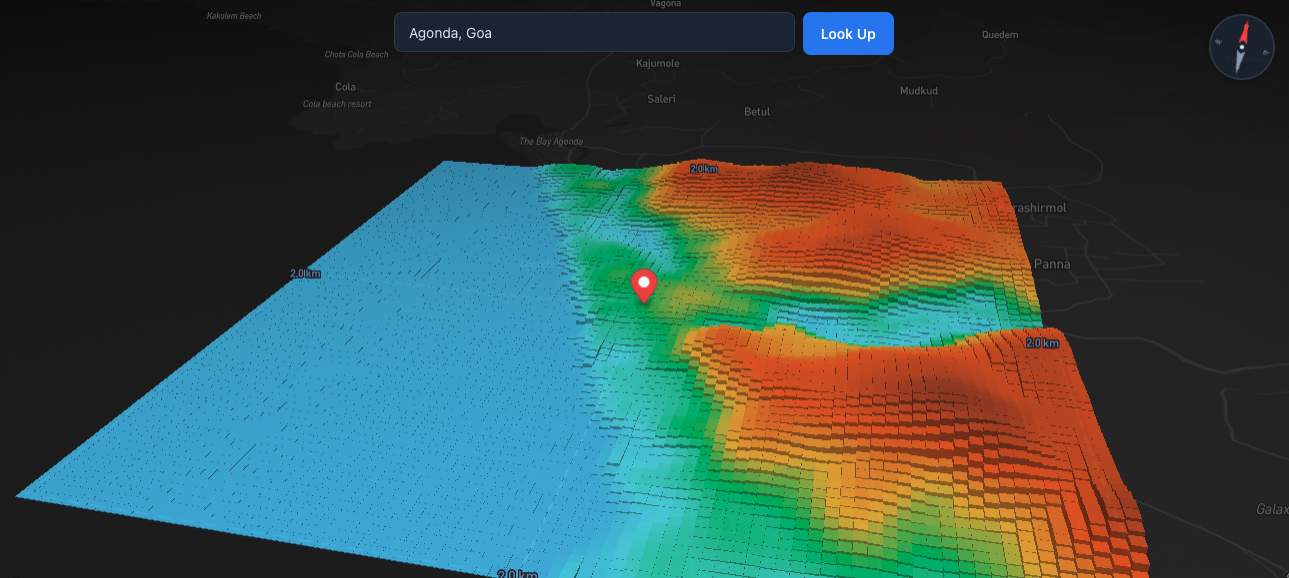The height and width of the screenshot is (578, 1289).
Task: Click the Cola beach resort label
Action: click(337, 104)
